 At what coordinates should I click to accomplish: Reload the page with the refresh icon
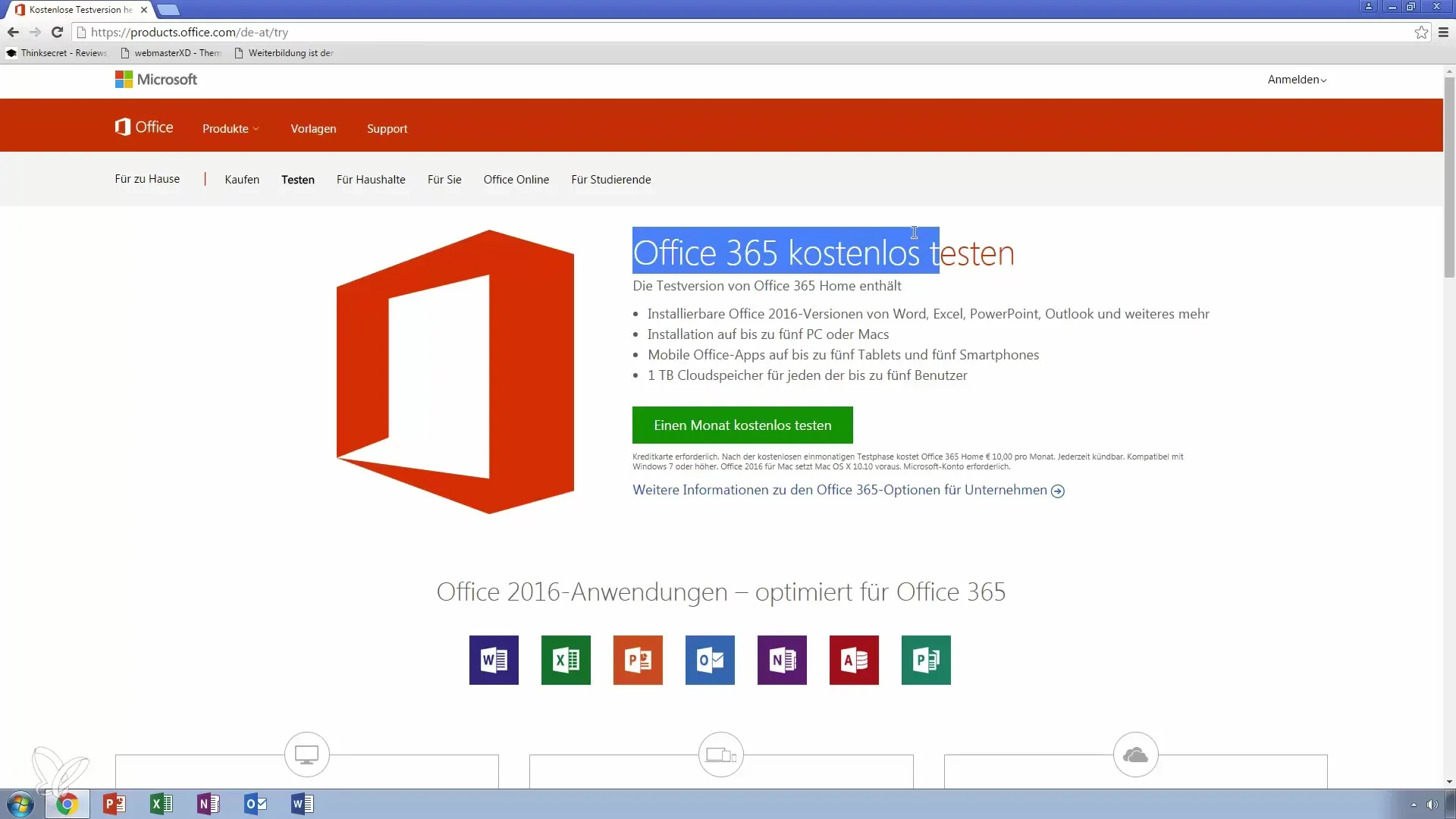pos(57,32)
